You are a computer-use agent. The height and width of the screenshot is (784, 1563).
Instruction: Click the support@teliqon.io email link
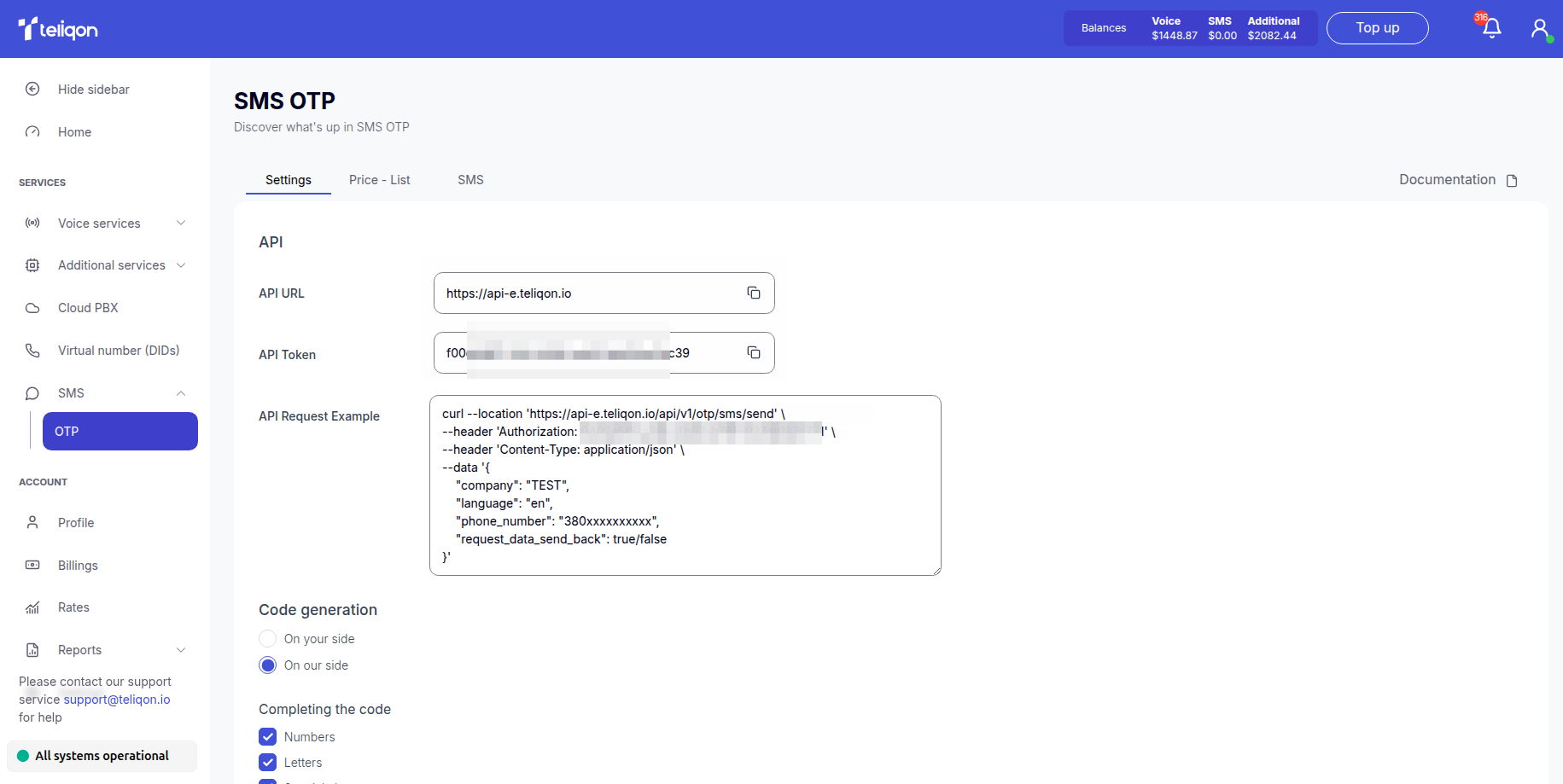pyautogui.click(x=117, y=700)
